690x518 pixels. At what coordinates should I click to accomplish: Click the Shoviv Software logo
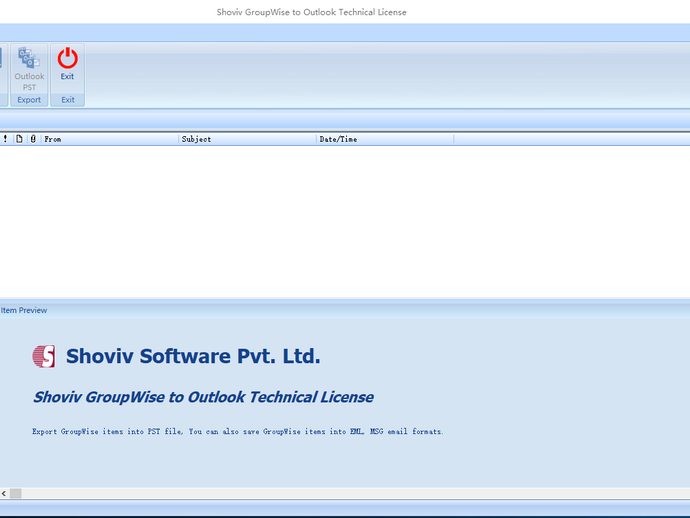tap(44, 356)
